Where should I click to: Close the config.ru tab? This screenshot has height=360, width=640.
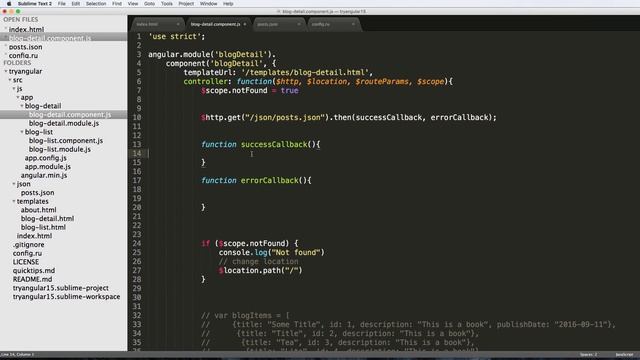(353, 24)
